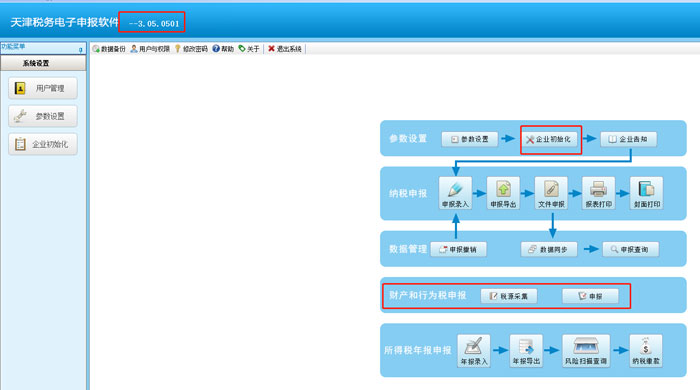Click 申报 button in 财产和行为税申报 row
The width and height of the screenshot is (700, 390).
tap(590, 296)
